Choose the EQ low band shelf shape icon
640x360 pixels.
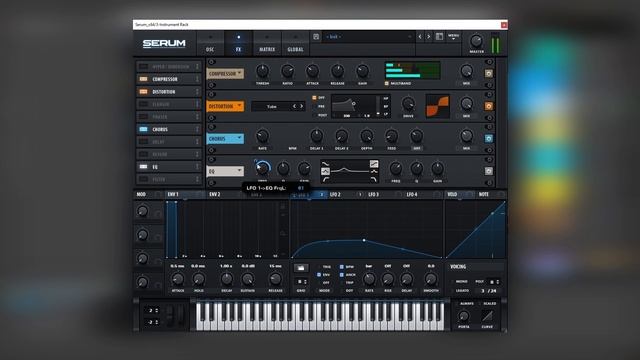tap(325, 164)
